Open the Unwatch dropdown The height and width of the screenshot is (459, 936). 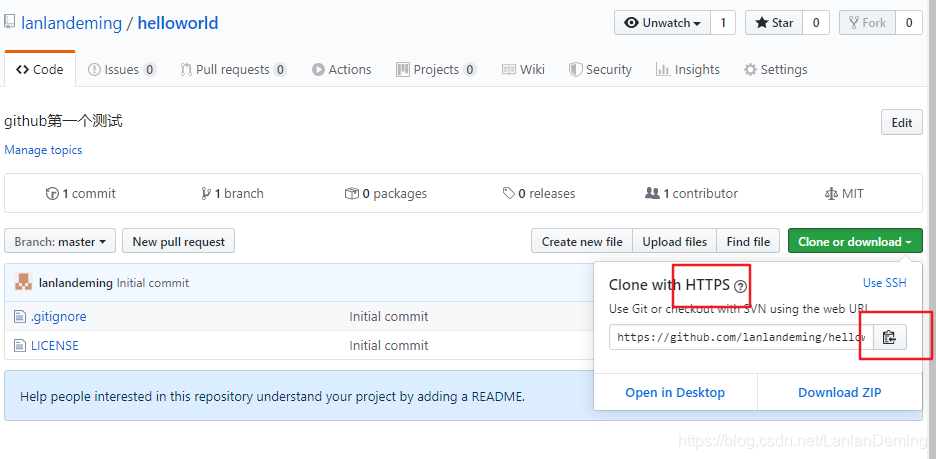tap(662, 23)
